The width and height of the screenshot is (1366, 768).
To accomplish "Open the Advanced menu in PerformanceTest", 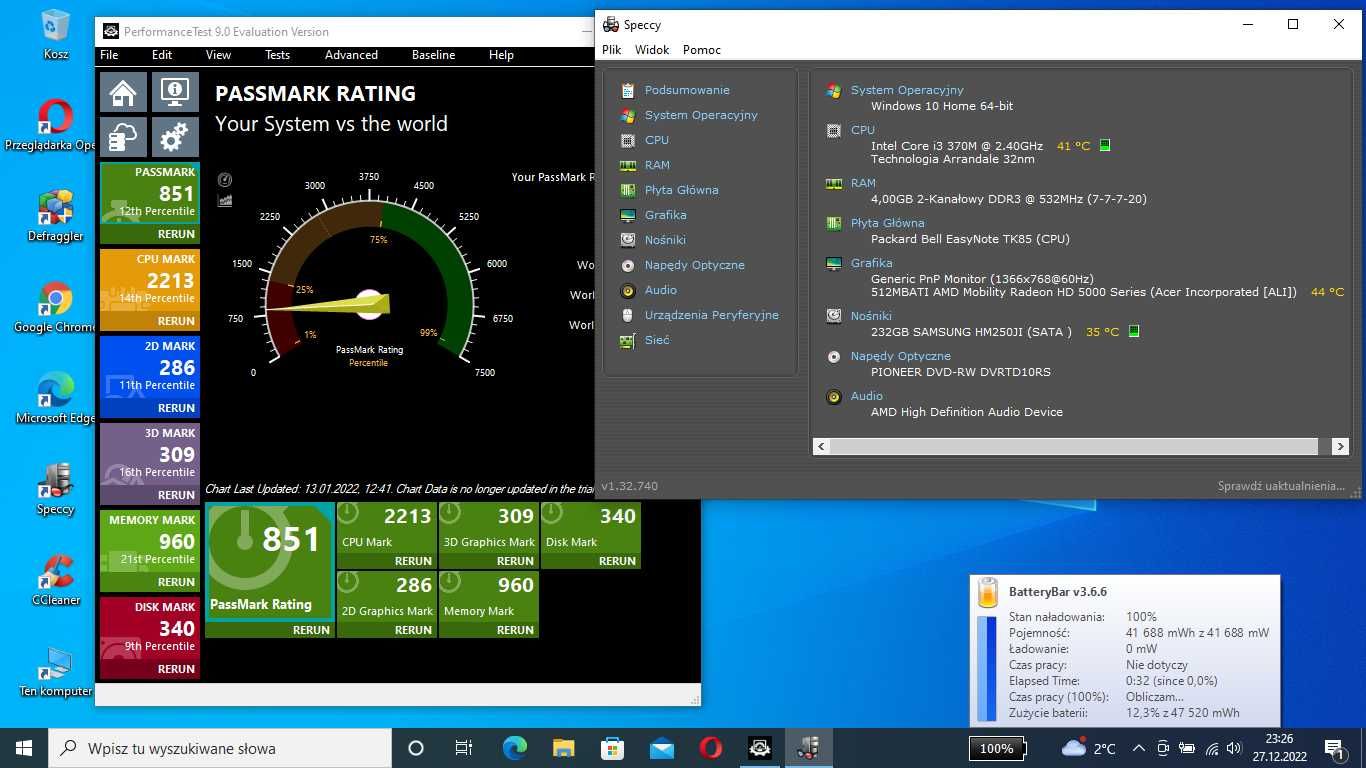I will click(x=351, y=55).
